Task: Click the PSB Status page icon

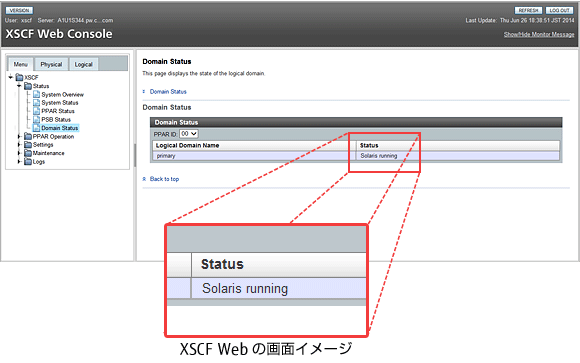Action: coord(36,119)
